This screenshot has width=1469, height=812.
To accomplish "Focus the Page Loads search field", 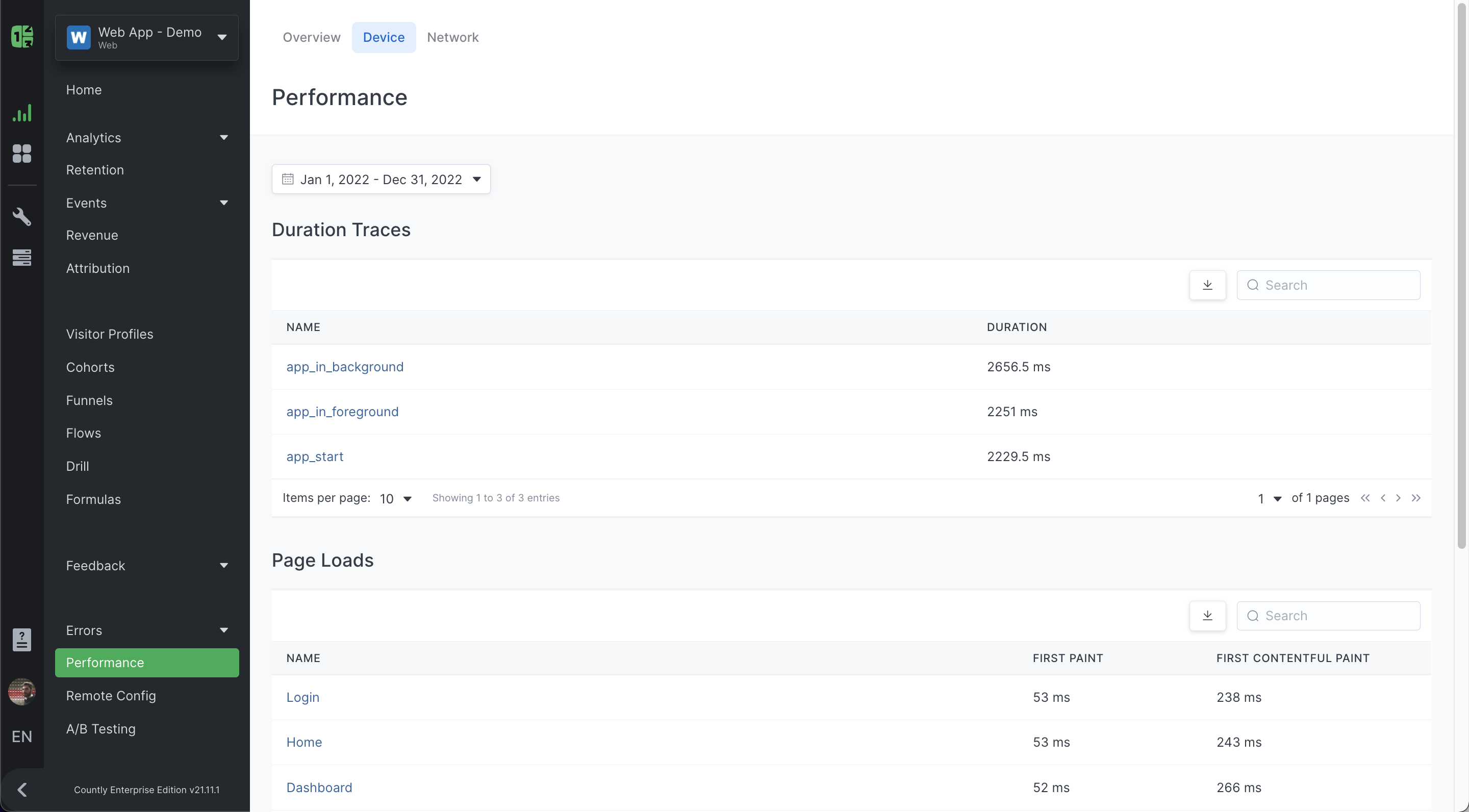I will point(1328,616).
